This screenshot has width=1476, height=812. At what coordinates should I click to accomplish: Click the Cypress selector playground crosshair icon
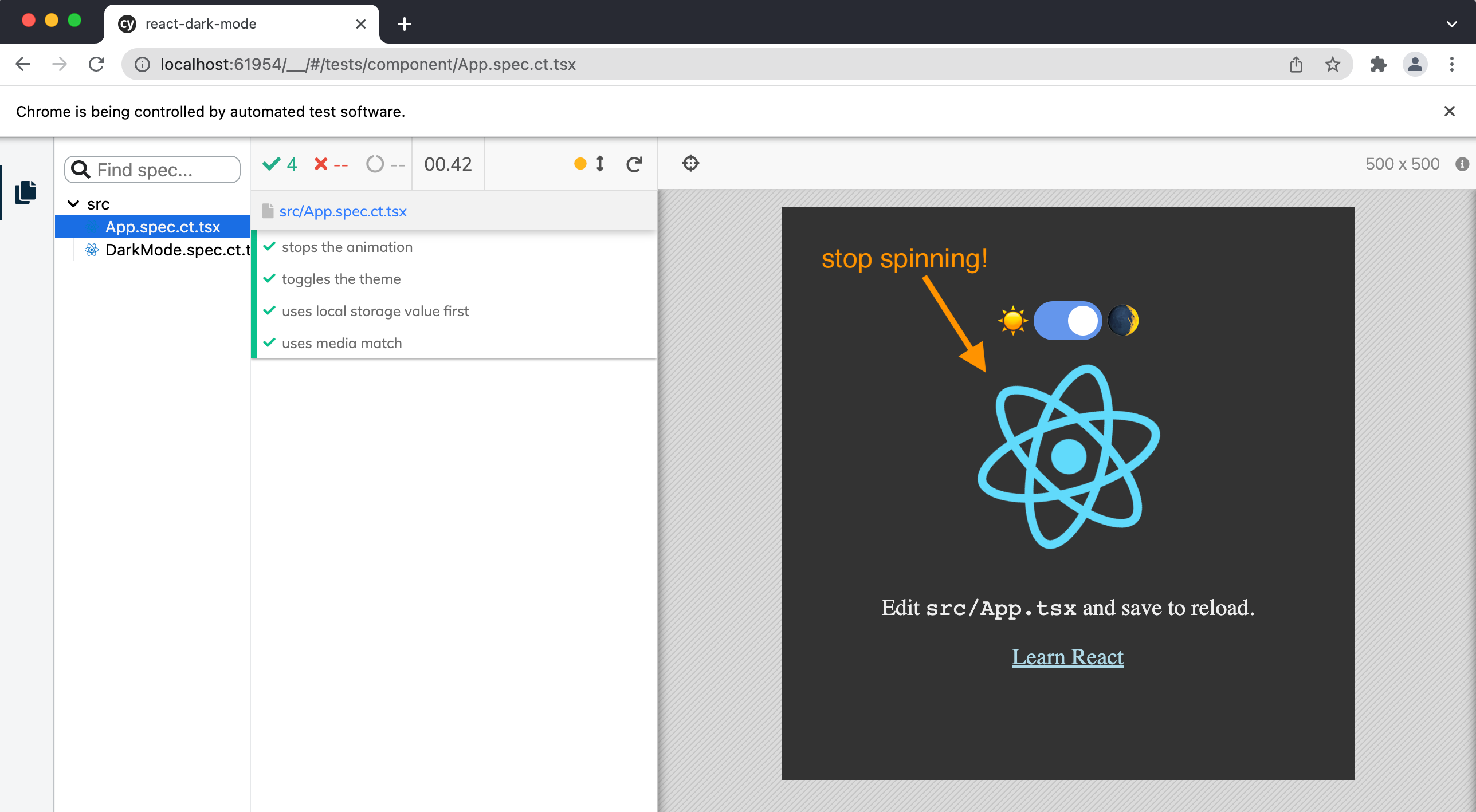[690, 164]
